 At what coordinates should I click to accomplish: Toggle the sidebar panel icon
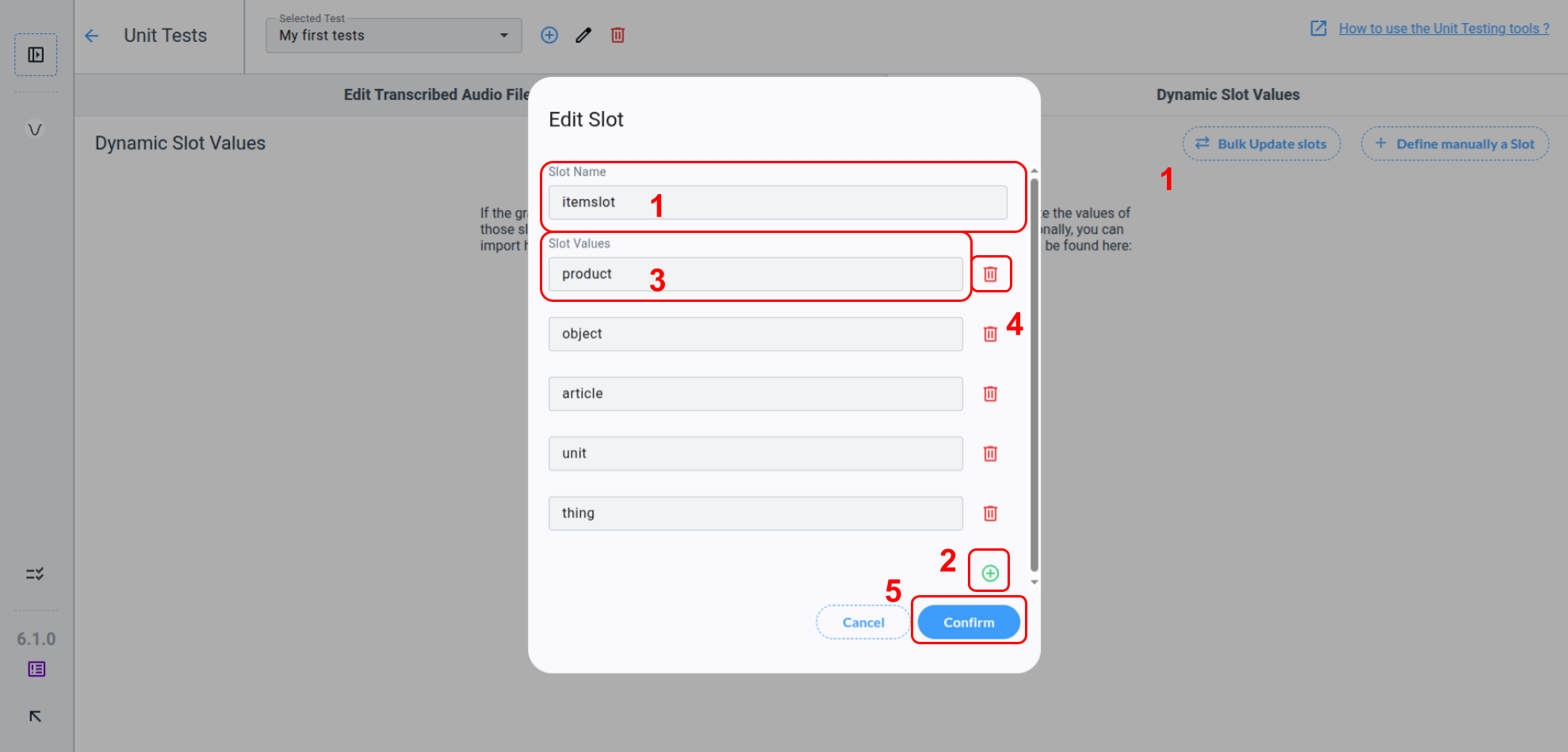(x=36, y=55)
